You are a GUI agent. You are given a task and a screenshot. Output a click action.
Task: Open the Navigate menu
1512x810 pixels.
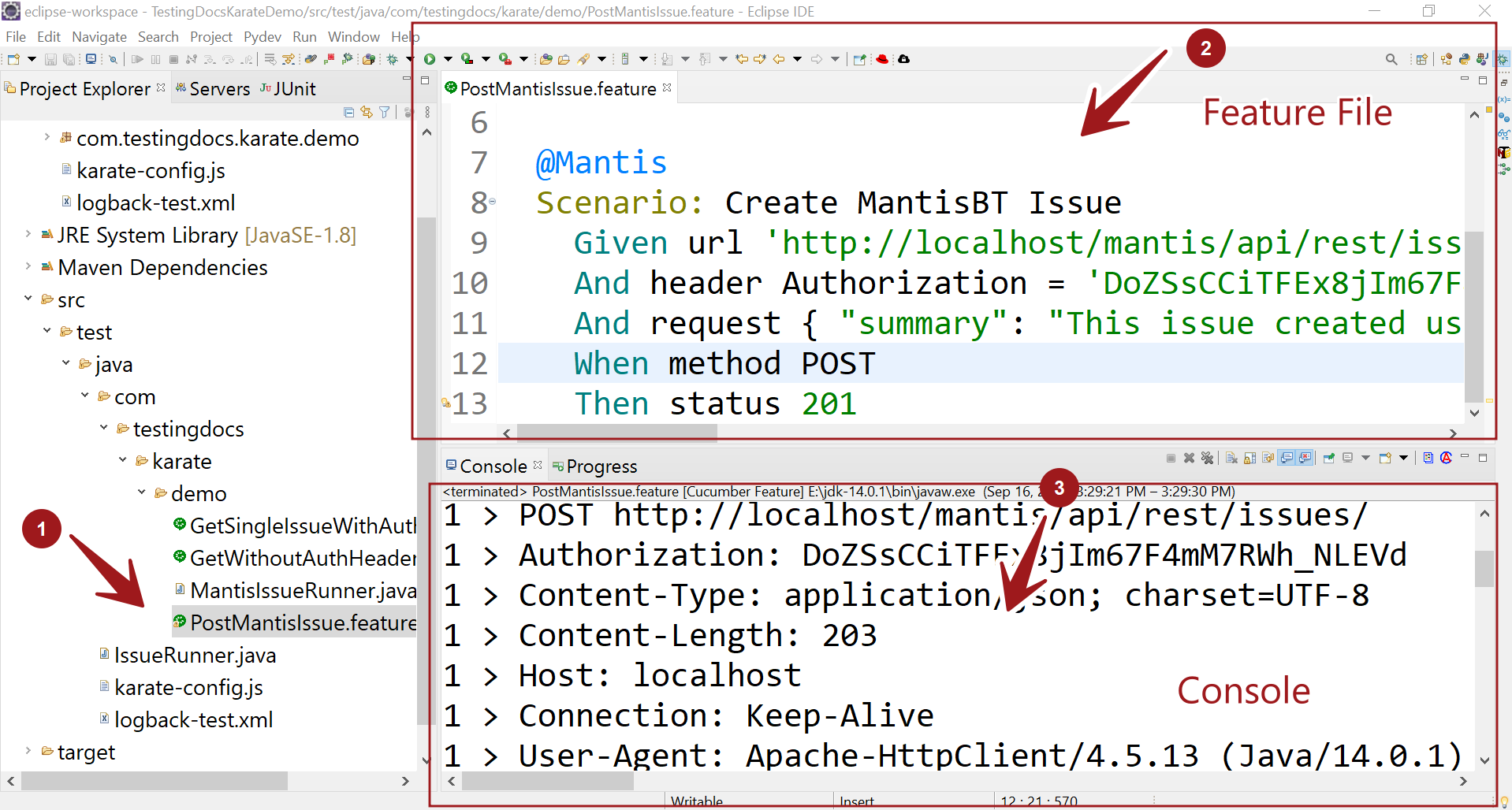click(99, 37)
